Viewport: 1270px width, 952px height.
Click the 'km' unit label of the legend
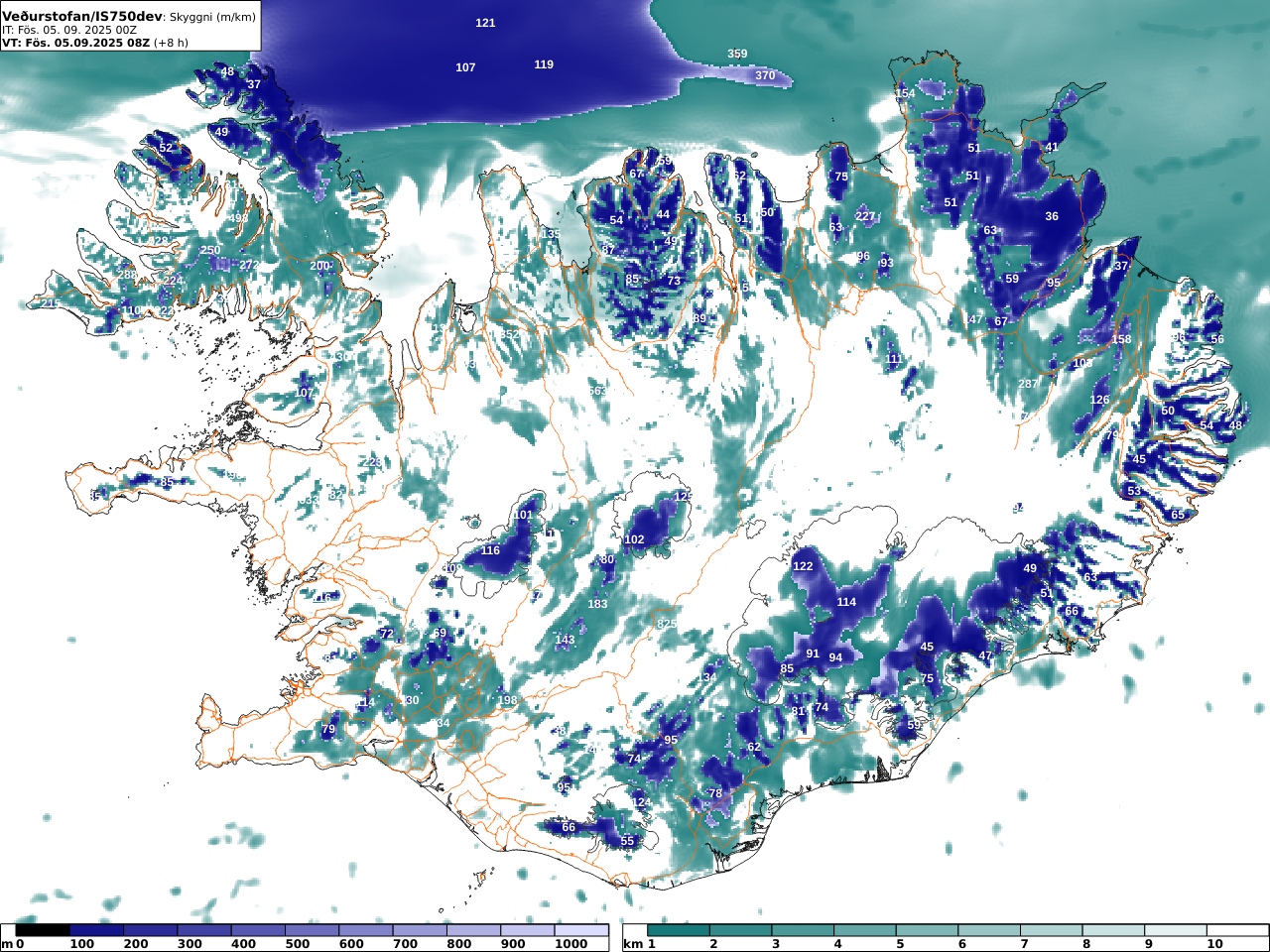(x=633, y=944)
